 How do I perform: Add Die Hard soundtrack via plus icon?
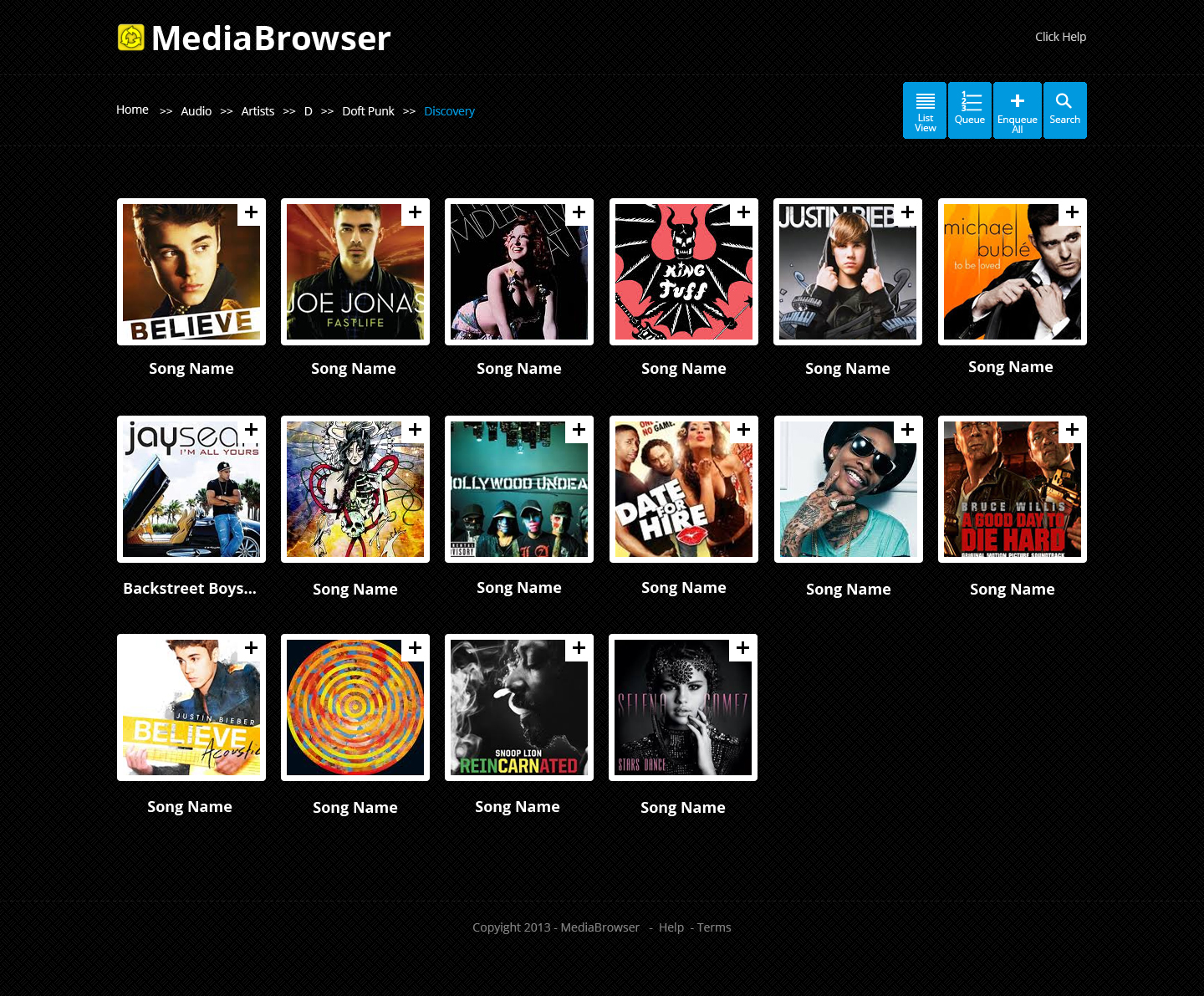click(1072, 430)
